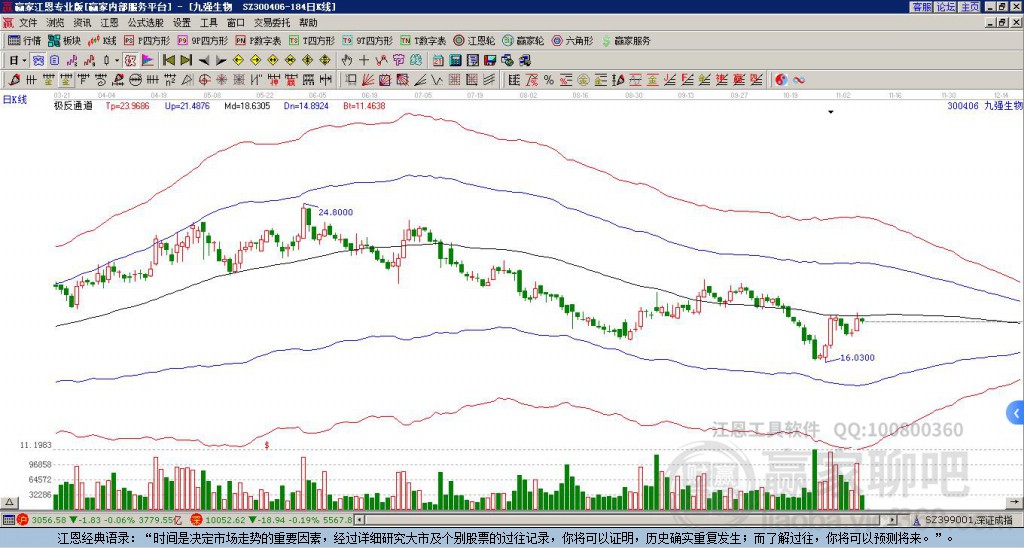Click the up triangle button beside volume

[x=9, y=502]
